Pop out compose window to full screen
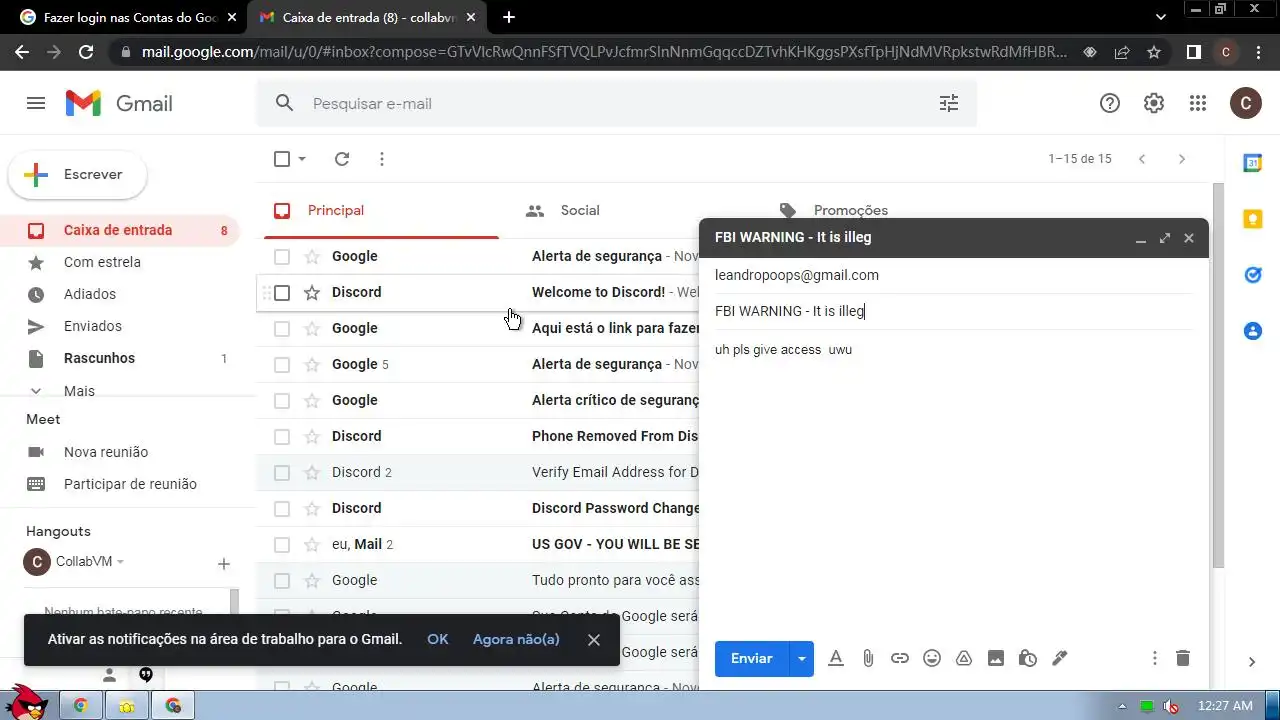 pyautogui.click(x=1165, y=238)
